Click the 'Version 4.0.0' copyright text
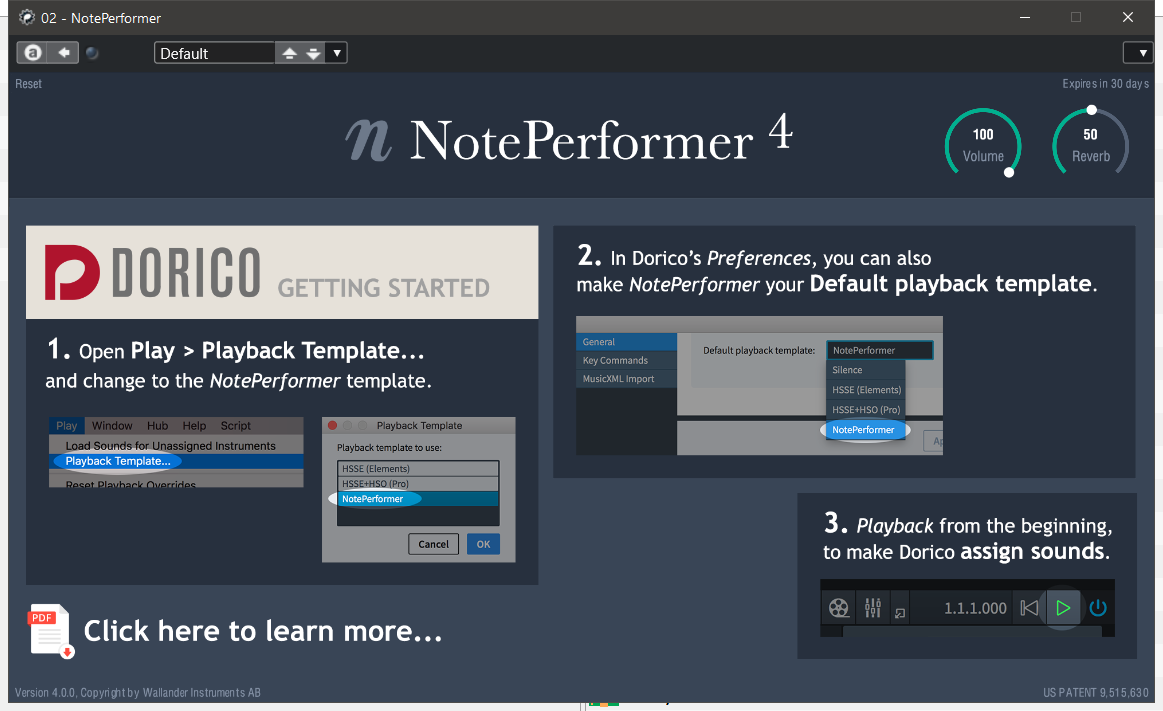 tap(138, 692)
